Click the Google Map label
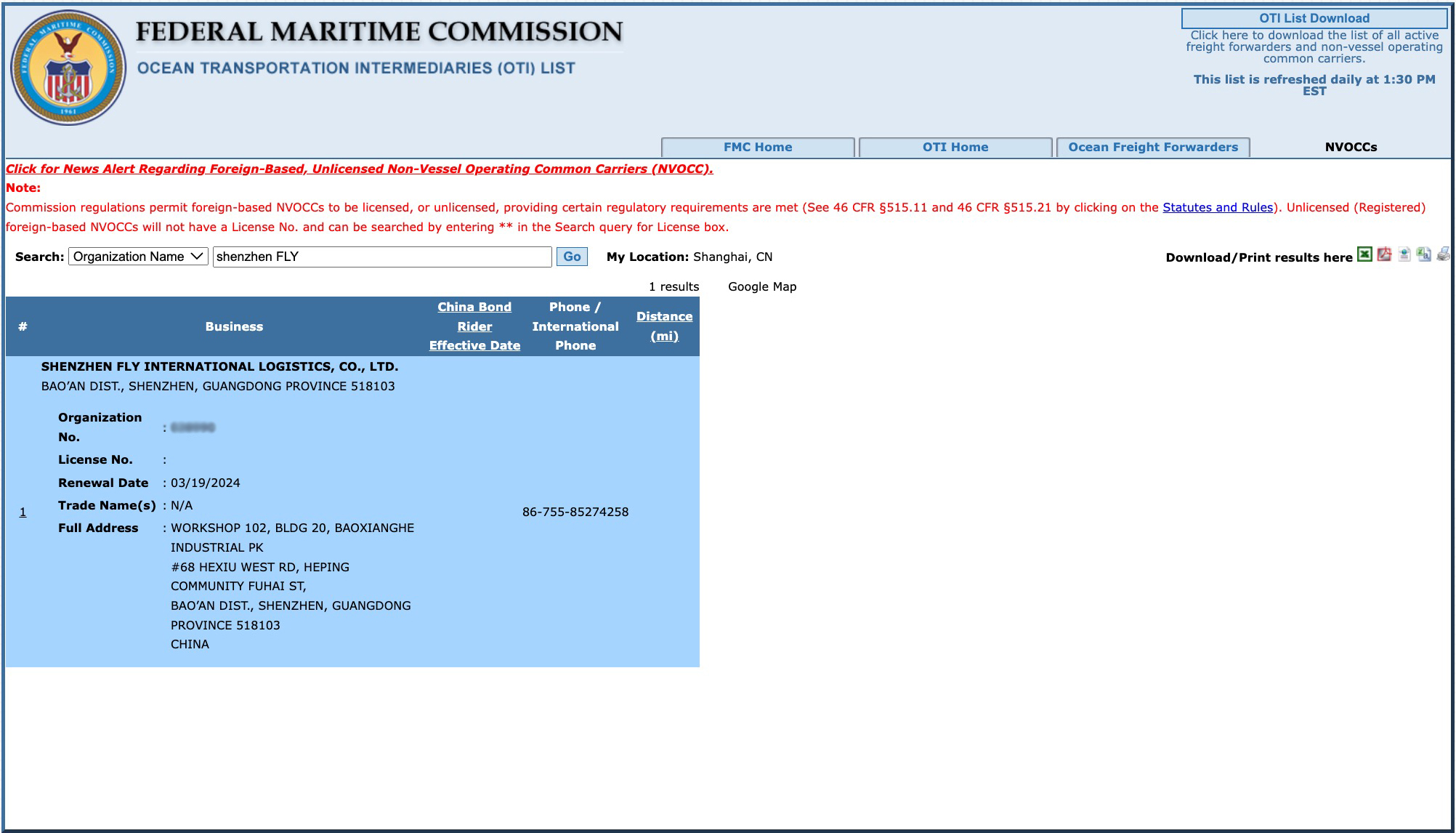The height and width of the screenshot is (833, 1456). tap(761, 286)
